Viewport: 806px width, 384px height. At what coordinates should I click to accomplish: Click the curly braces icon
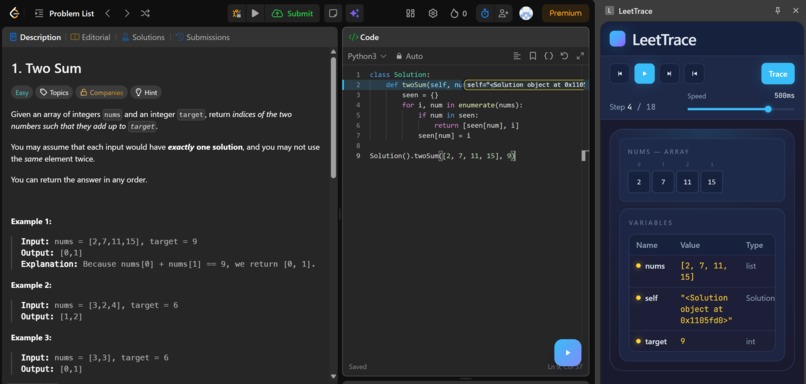pyautogui.click(x=548, y=56)
